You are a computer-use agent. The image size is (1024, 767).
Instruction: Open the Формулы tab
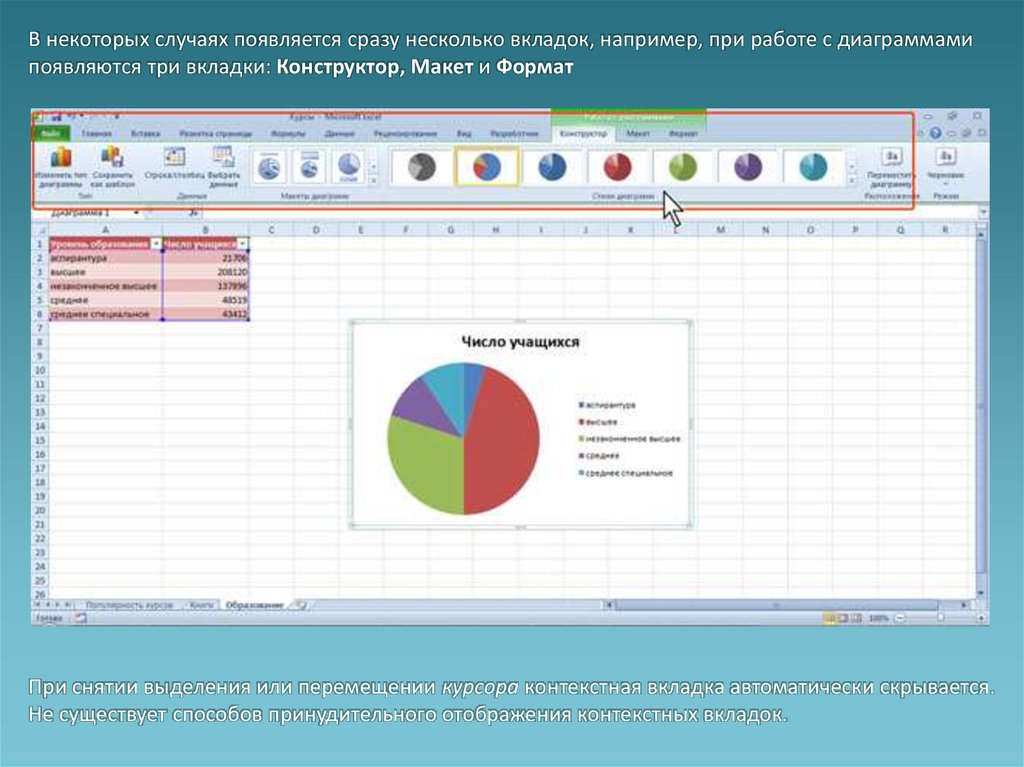point(288,133)
